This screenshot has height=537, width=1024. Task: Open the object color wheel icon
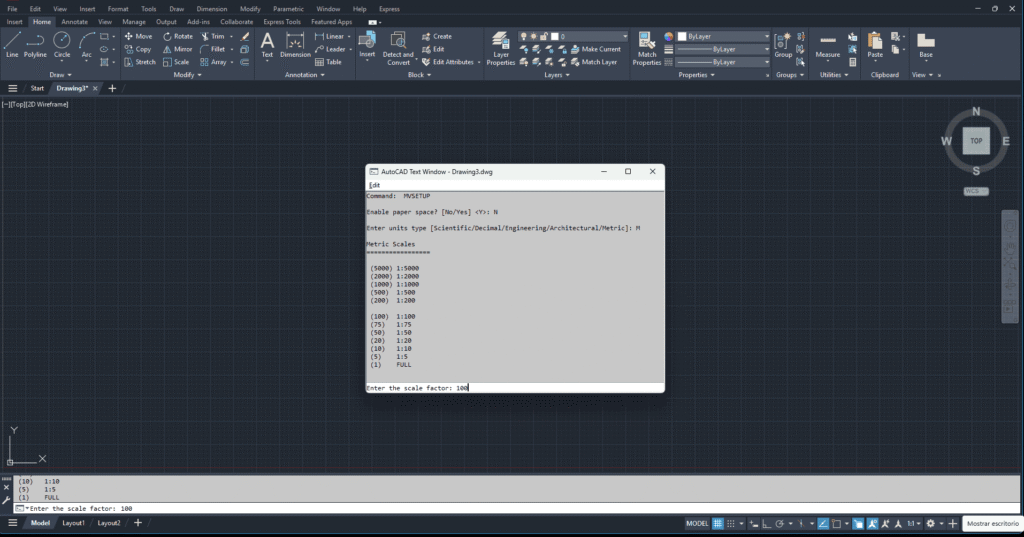(668, 37)
